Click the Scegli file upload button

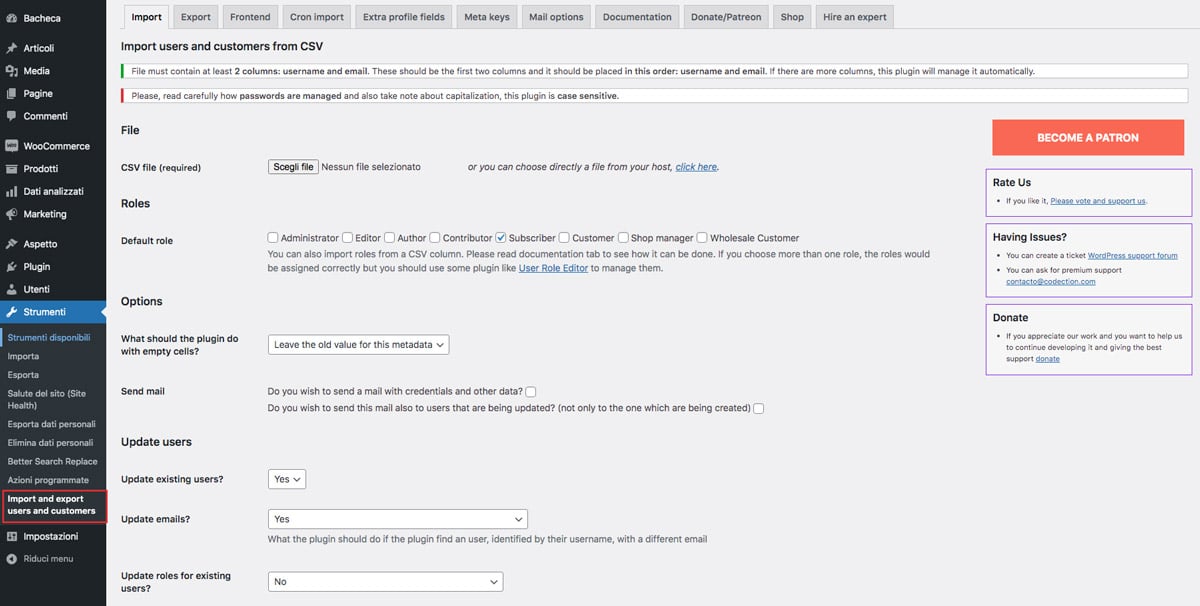[294, 167]
